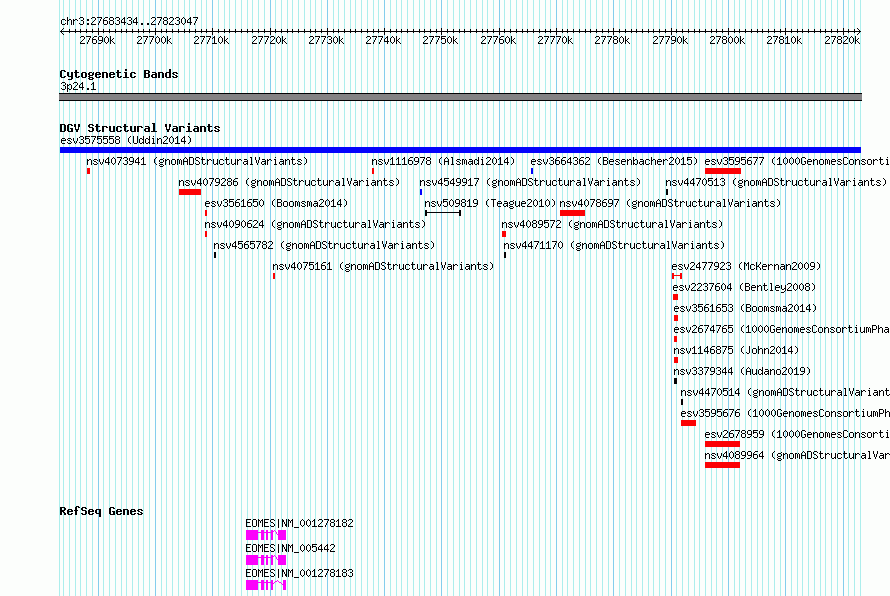The width and height of the screenshot is (890, 596).
Task: Select nsv4471170 gnomAD variant label
Action: pyautogui.click(x=614, y=245)
